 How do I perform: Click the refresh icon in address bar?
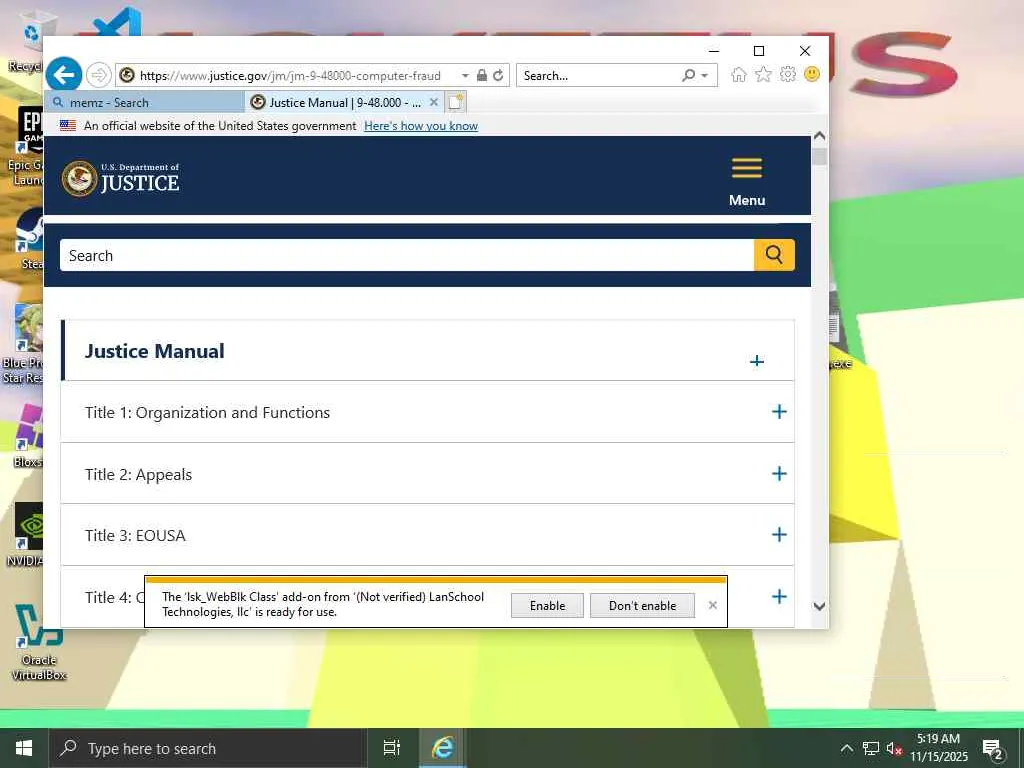point(498,75)
